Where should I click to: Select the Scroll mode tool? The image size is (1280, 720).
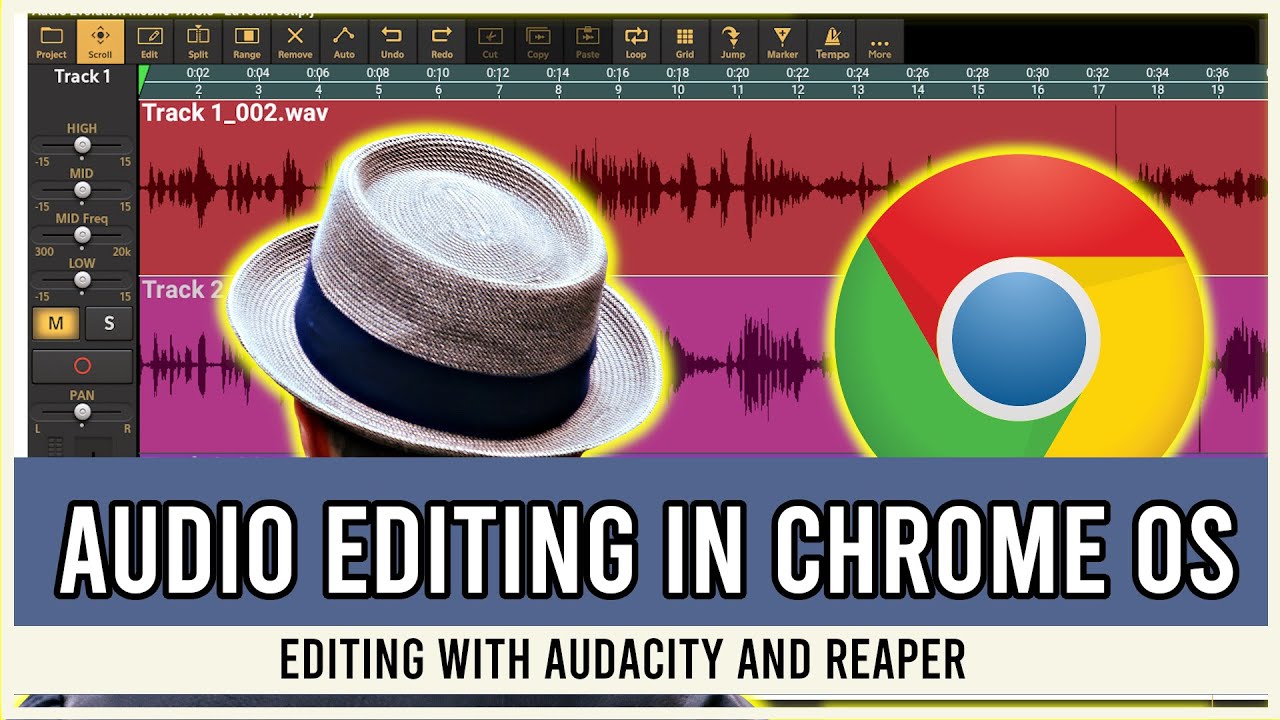(100, 42)
